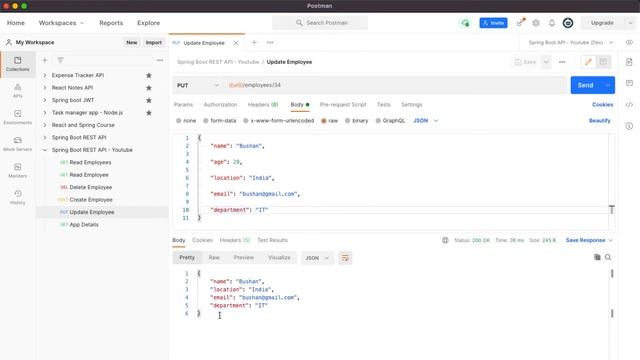Screen dimensions: 640x360
Task: Open the environment selector dropdown
Action: (x=570, y=42)
